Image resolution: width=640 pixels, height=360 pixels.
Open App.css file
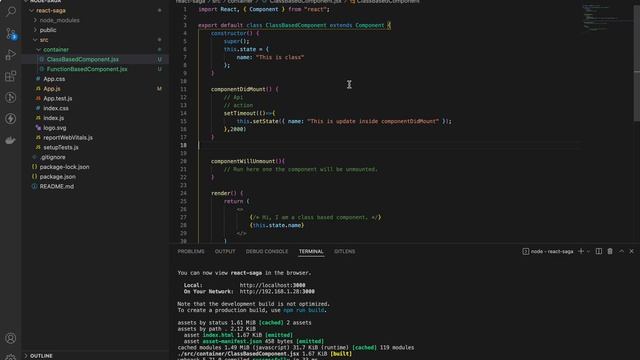54,79
